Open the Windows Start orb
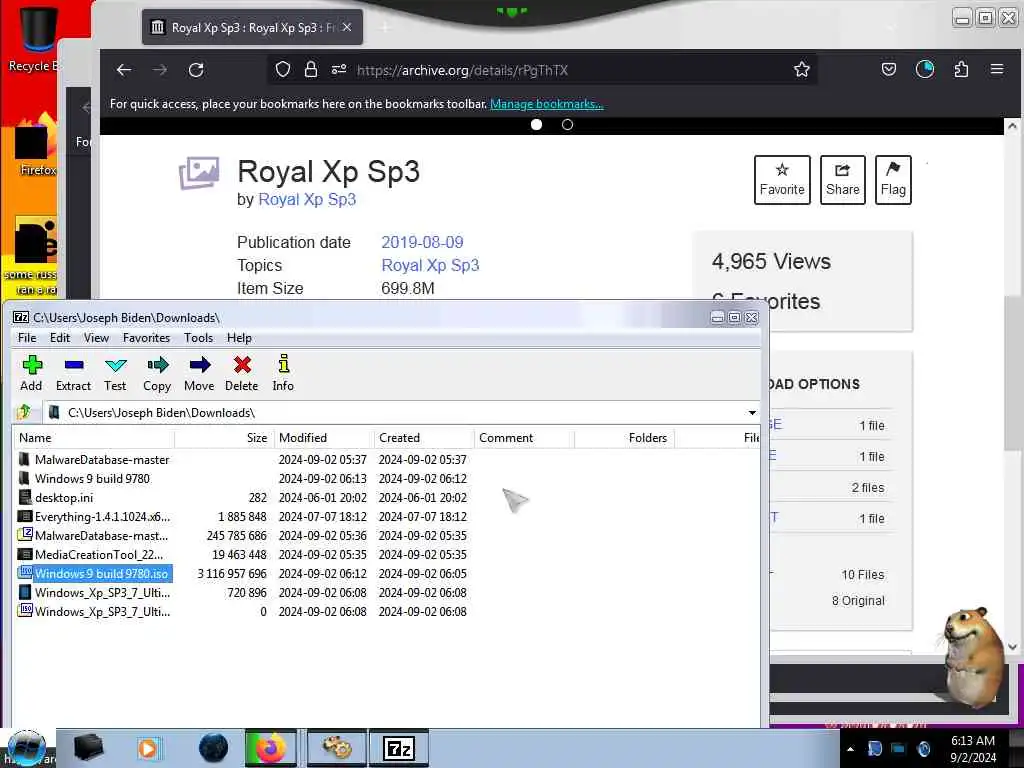Screen dimensions: 1024x768 pyautogui.click(x=27, y=748)
